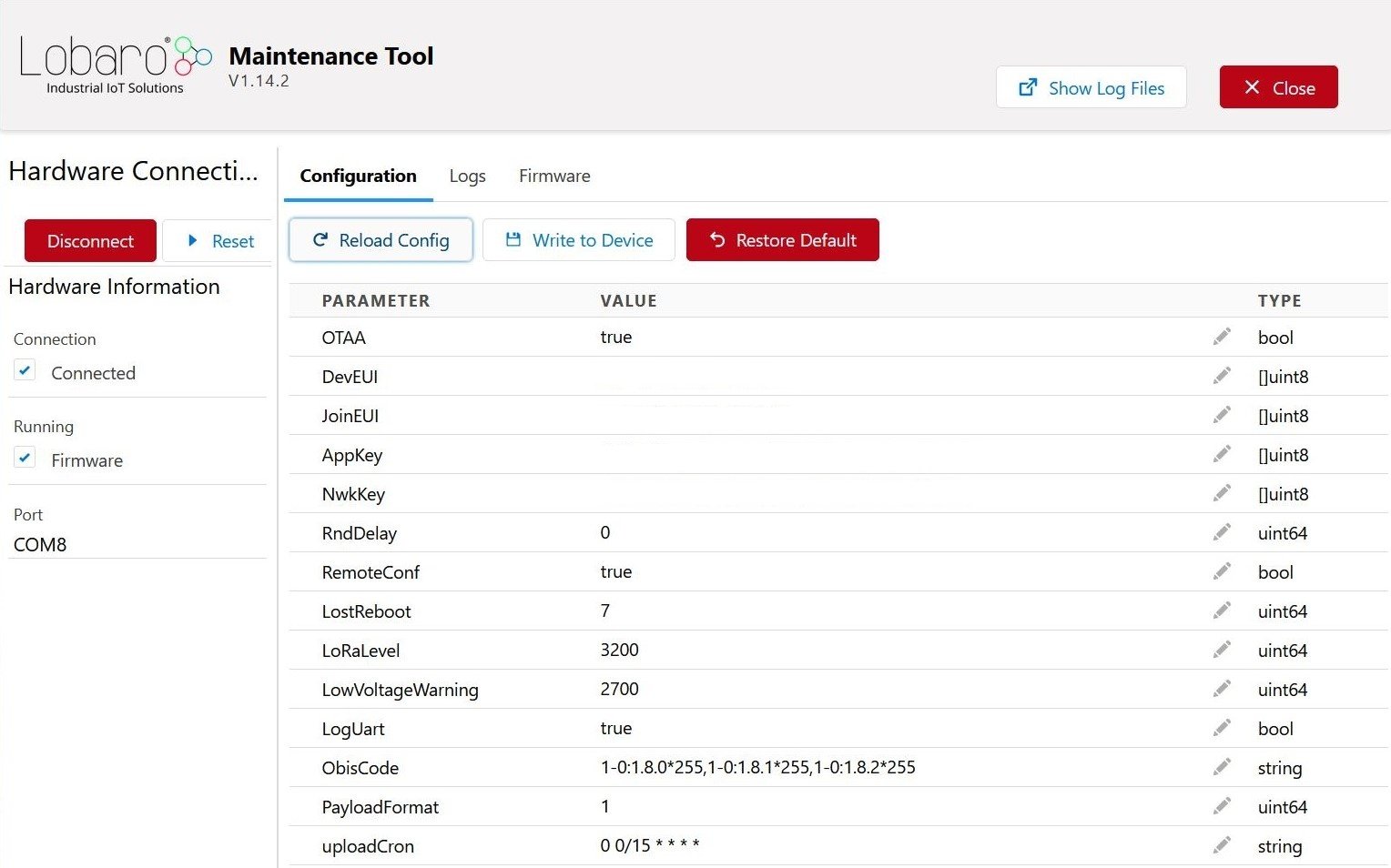Click the Disconnect button
Viewport: 1391px width, 868px height.
90,241
